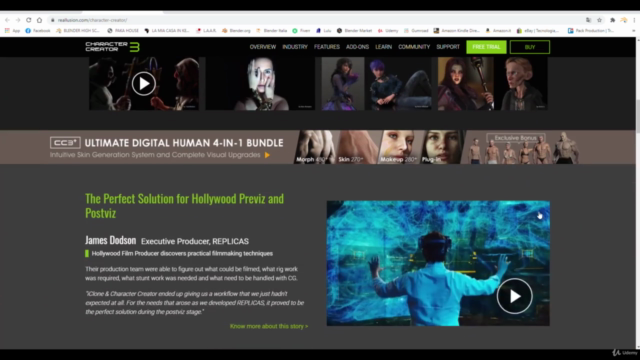
Task: Click the Hollywood Previz and Postviz heading
Action: tap(184, 206)
